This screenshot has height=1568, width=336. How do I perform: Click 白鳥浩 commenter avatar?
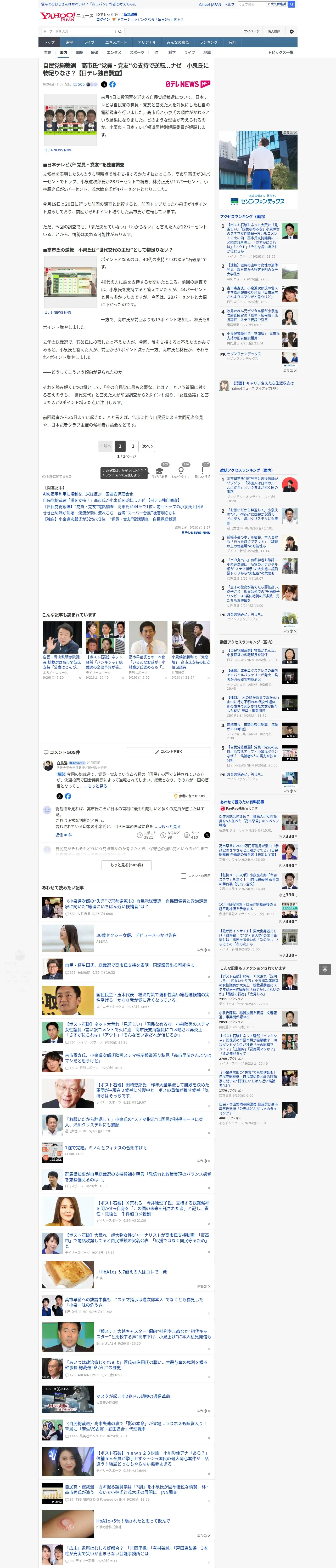48,765
